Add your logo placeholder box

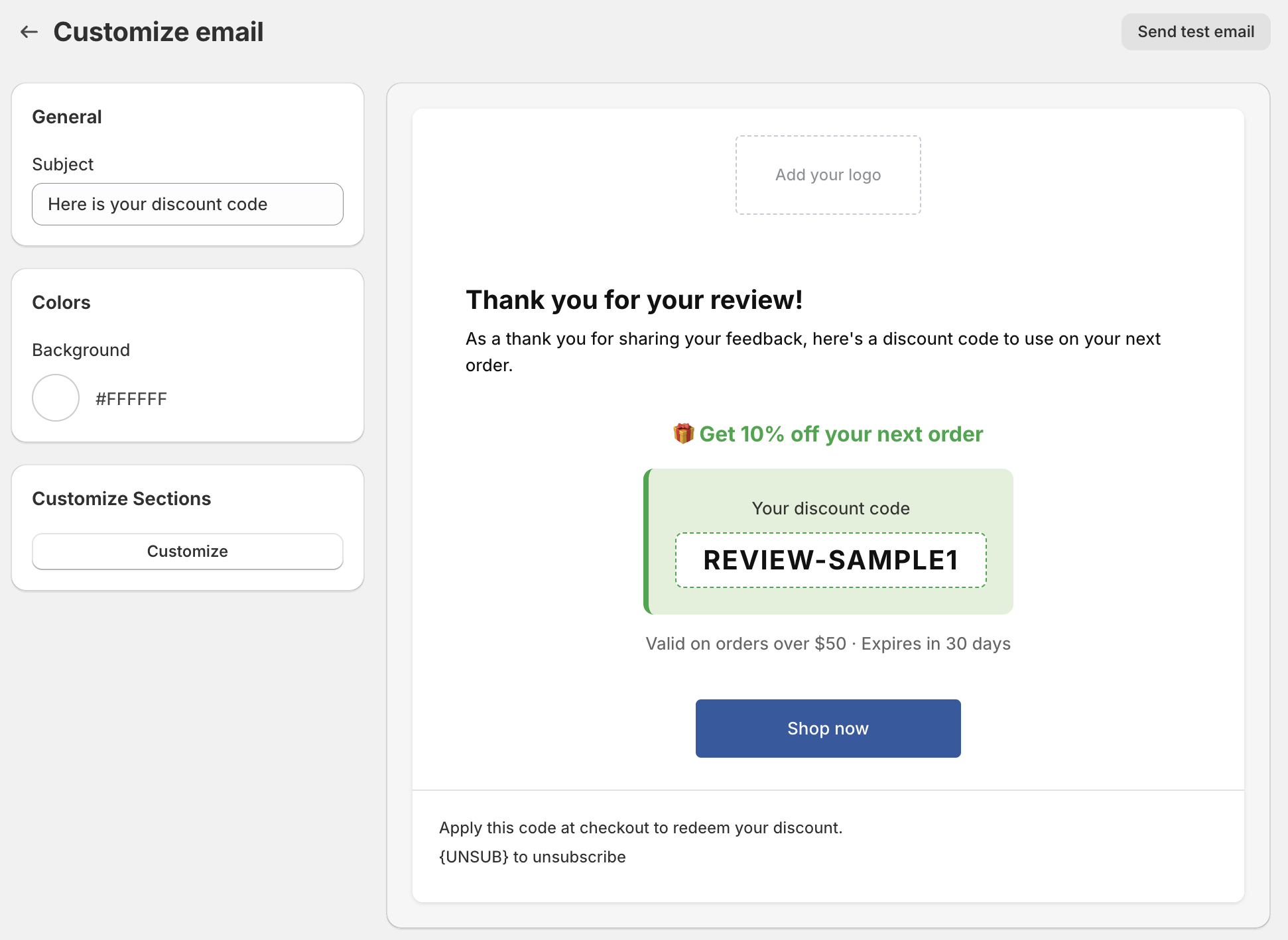(828, 175)
